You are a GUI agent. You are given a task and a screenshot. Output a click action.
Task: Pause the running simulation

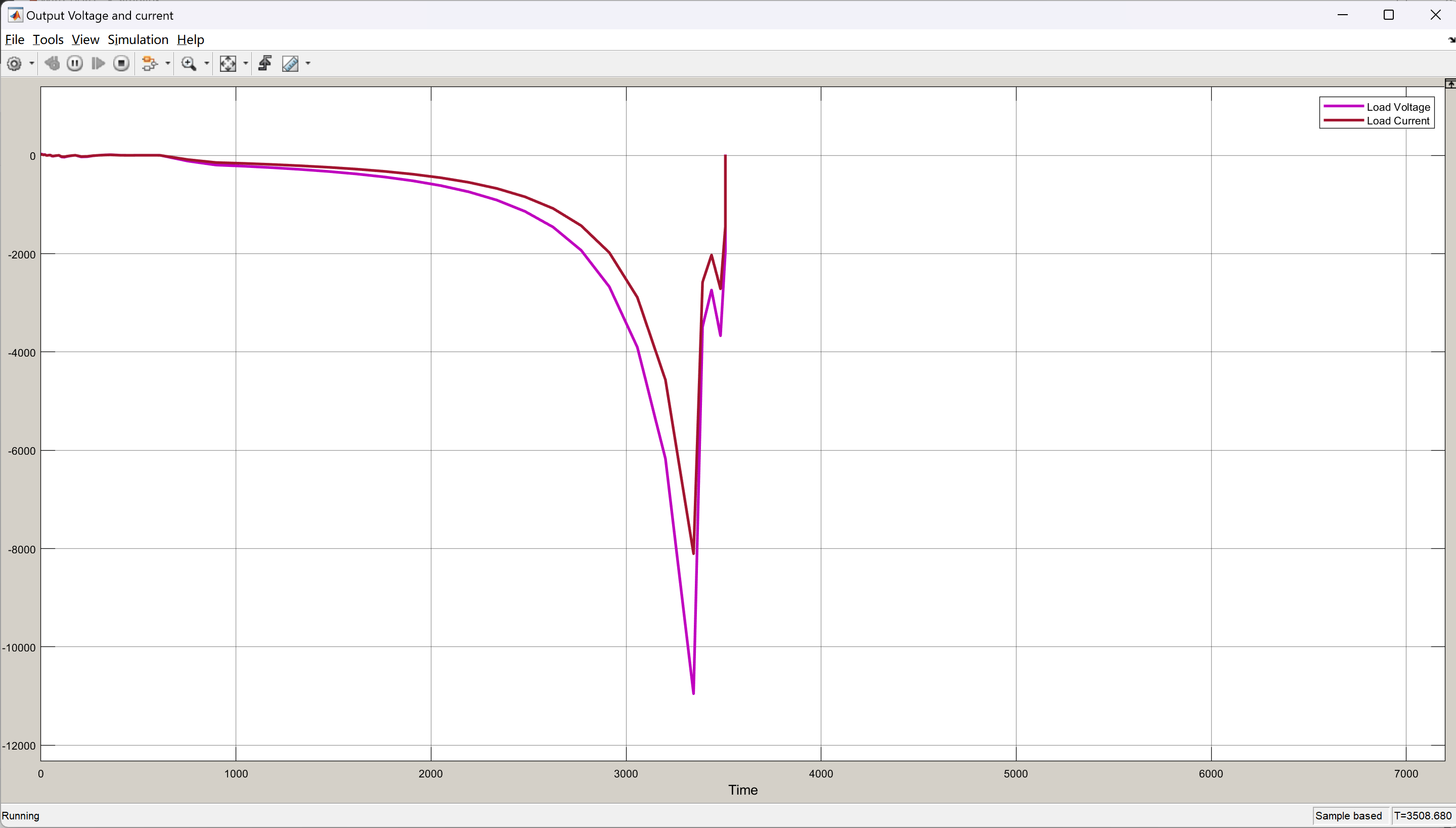(x=75, y=64)
